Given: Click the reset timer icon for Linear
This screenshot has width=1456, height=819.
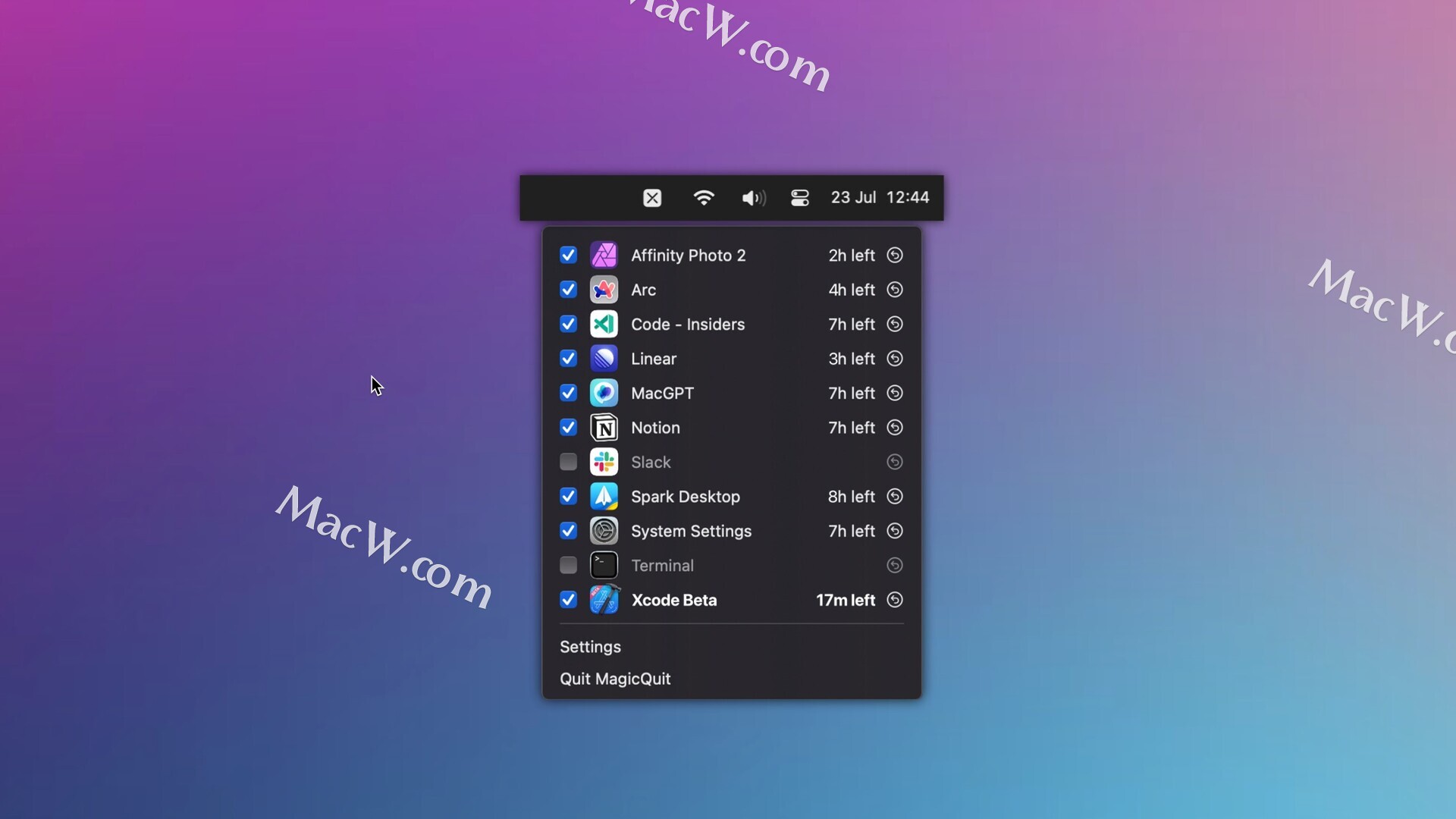Looking at the screenshot, I should [x=895, y=359].
